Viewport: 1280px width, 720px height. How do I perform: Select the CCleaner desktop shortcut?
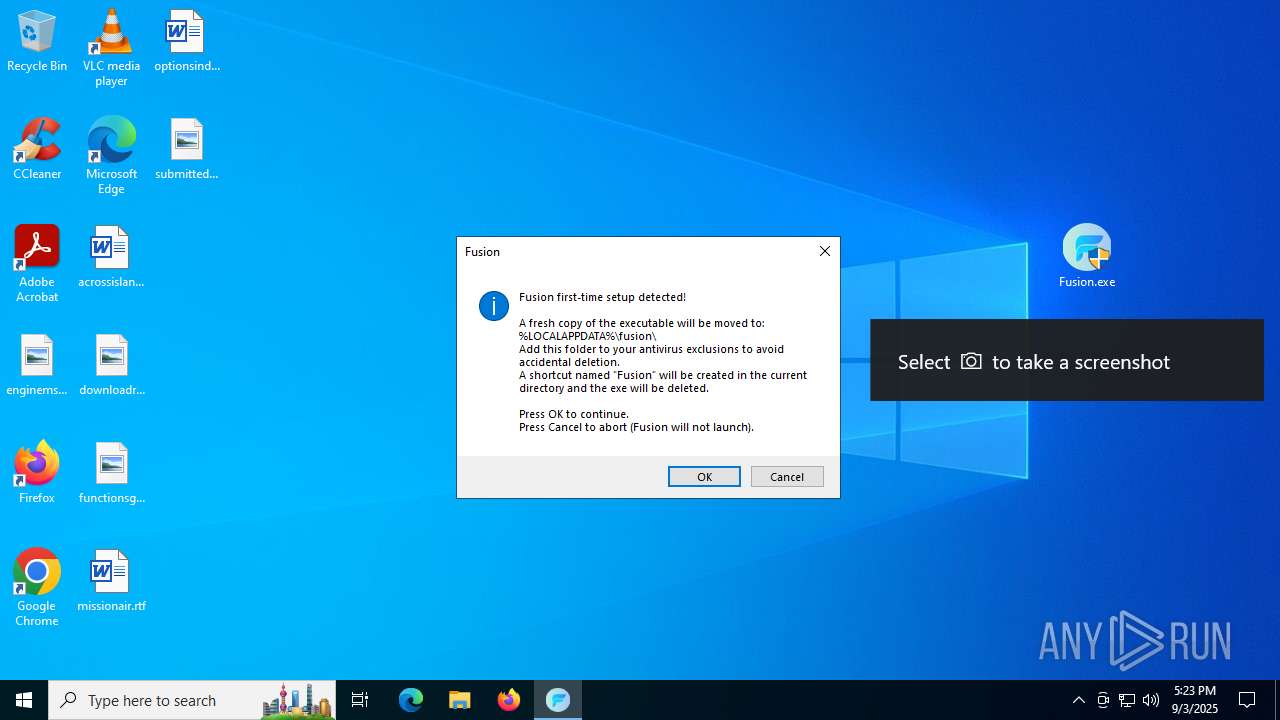tap(37, 149)
